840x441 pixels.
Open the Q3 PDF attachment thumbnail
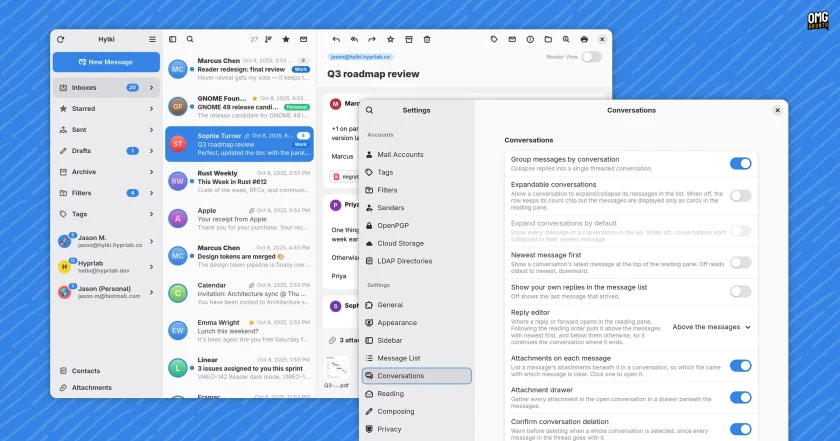point(336,368)
